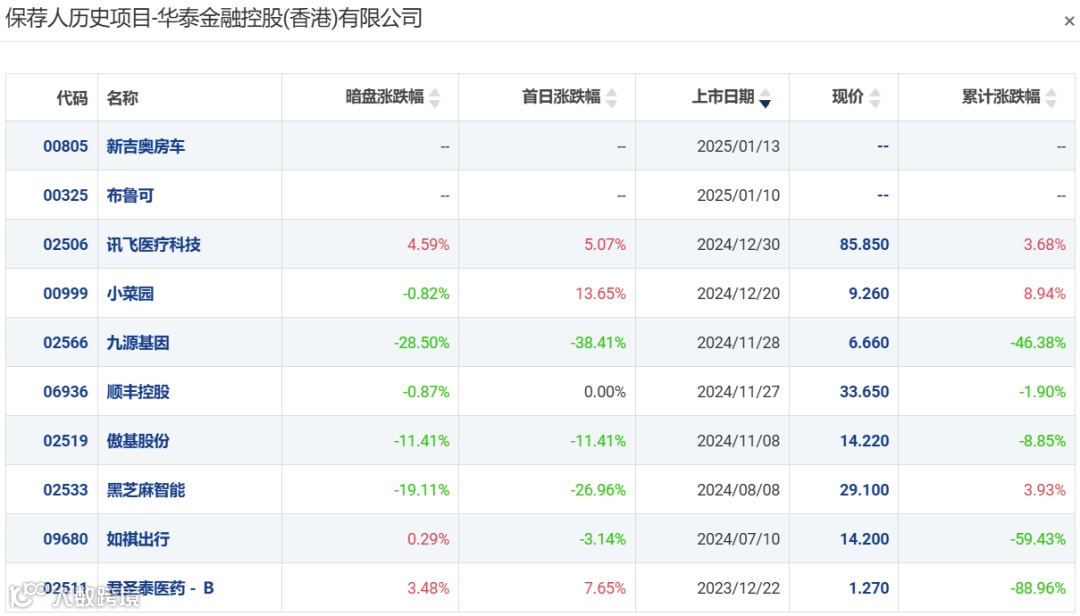Select listing date 2023/12/22
The image size is (1080, 616).
[738, 588]
